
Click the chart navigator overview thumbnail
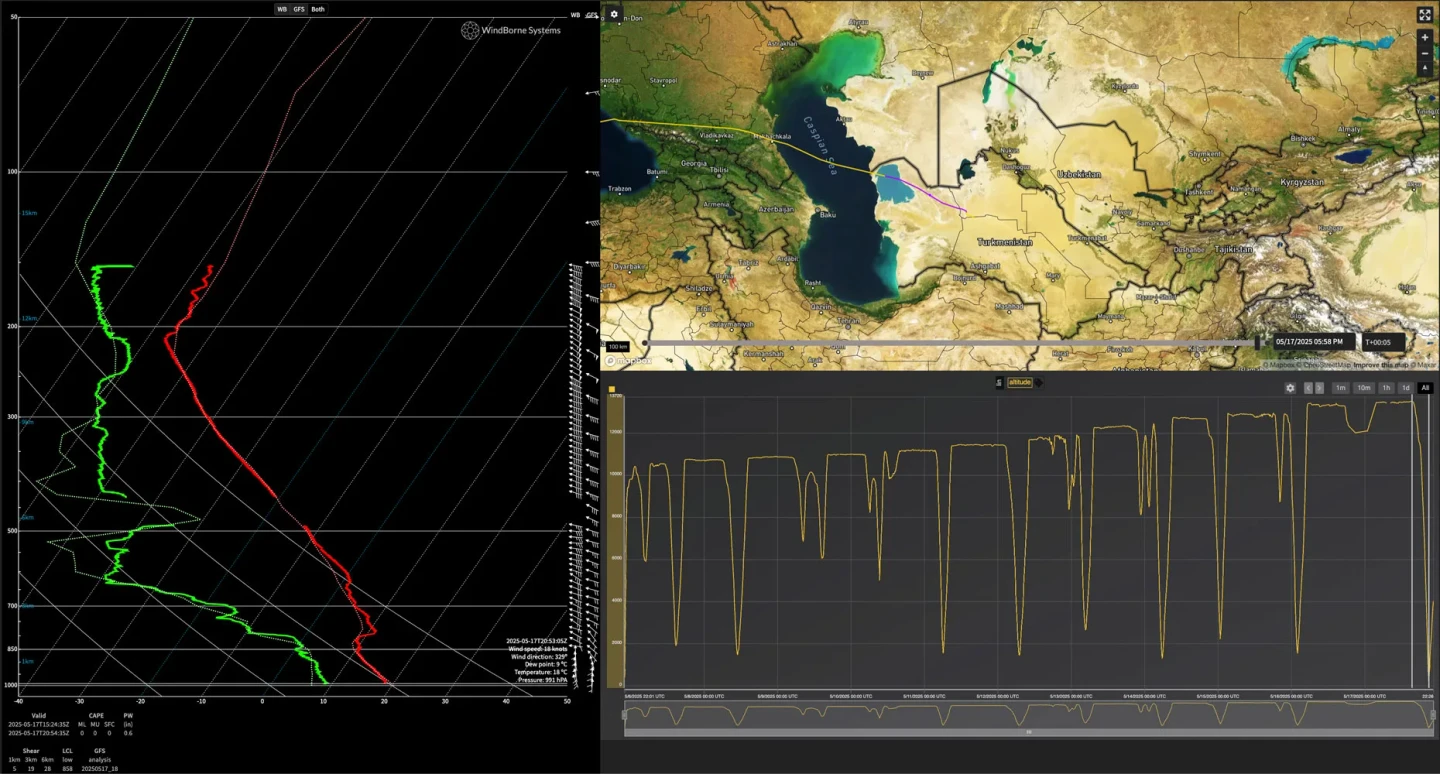(x=1028, y=714)
